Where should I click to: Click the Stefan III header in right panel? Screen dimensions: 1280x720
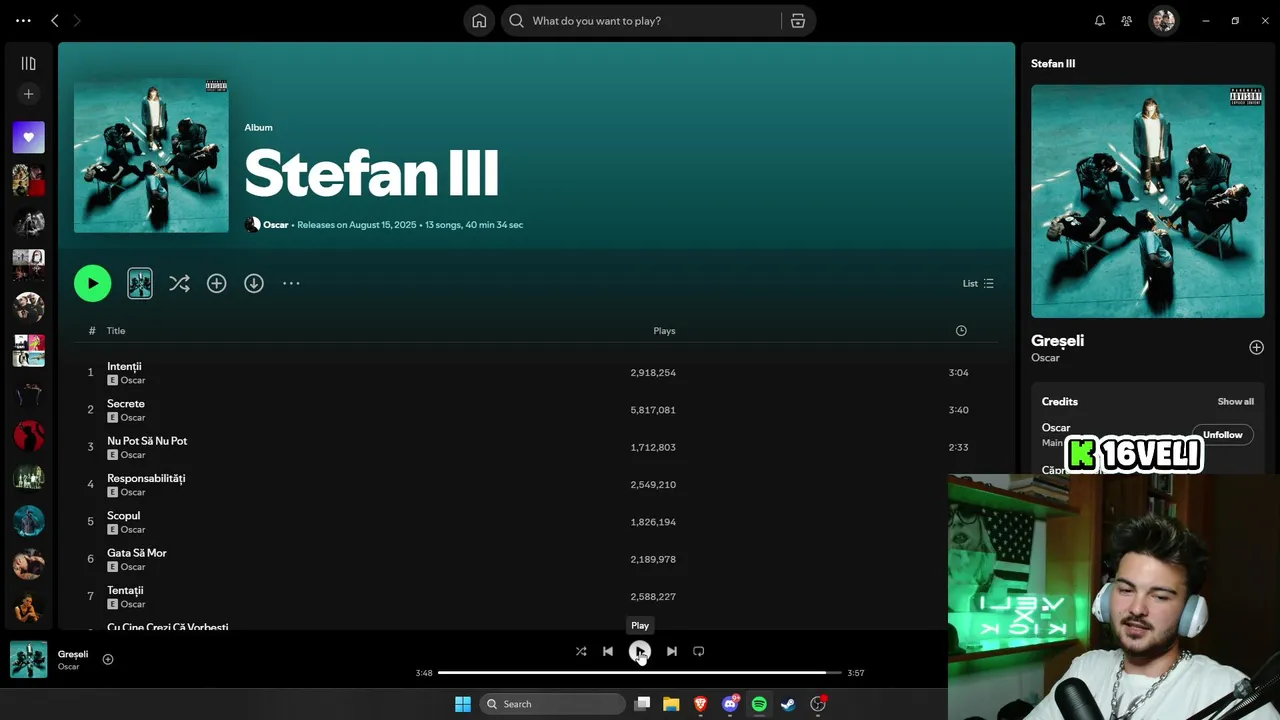[x=1053, y=63]
